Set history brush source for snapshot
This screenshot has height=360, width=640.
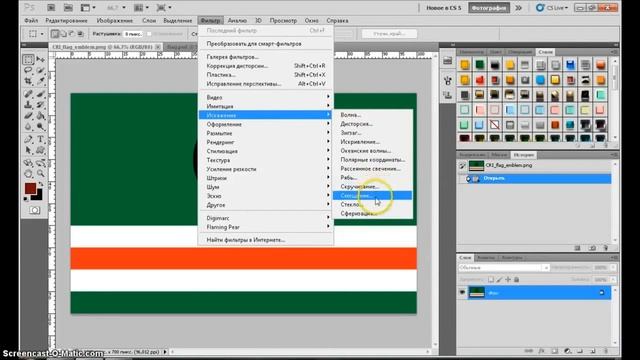(462, 165)
